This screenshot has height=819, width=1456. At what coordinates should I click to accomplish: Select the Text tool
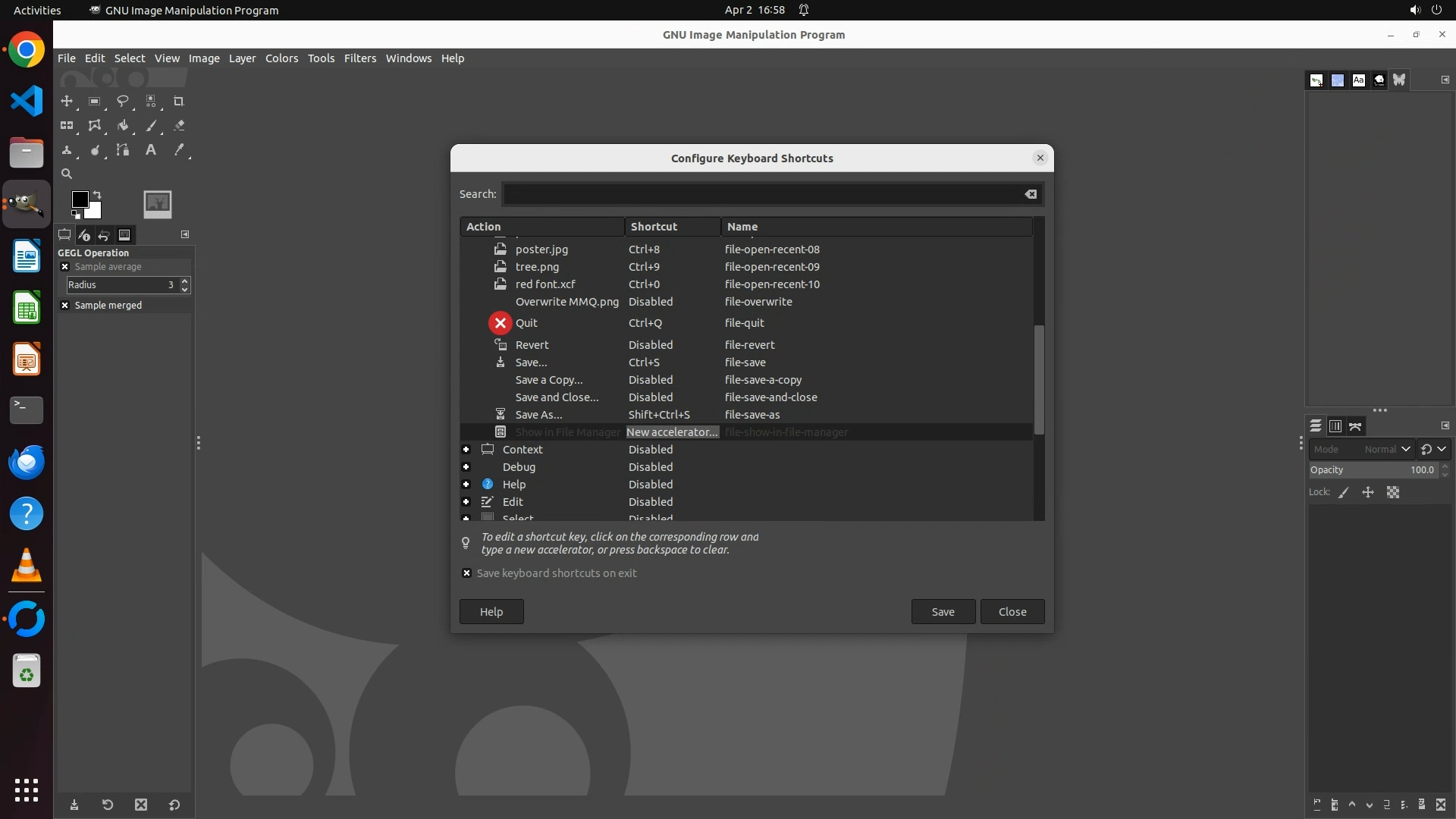tap(151, 150)
